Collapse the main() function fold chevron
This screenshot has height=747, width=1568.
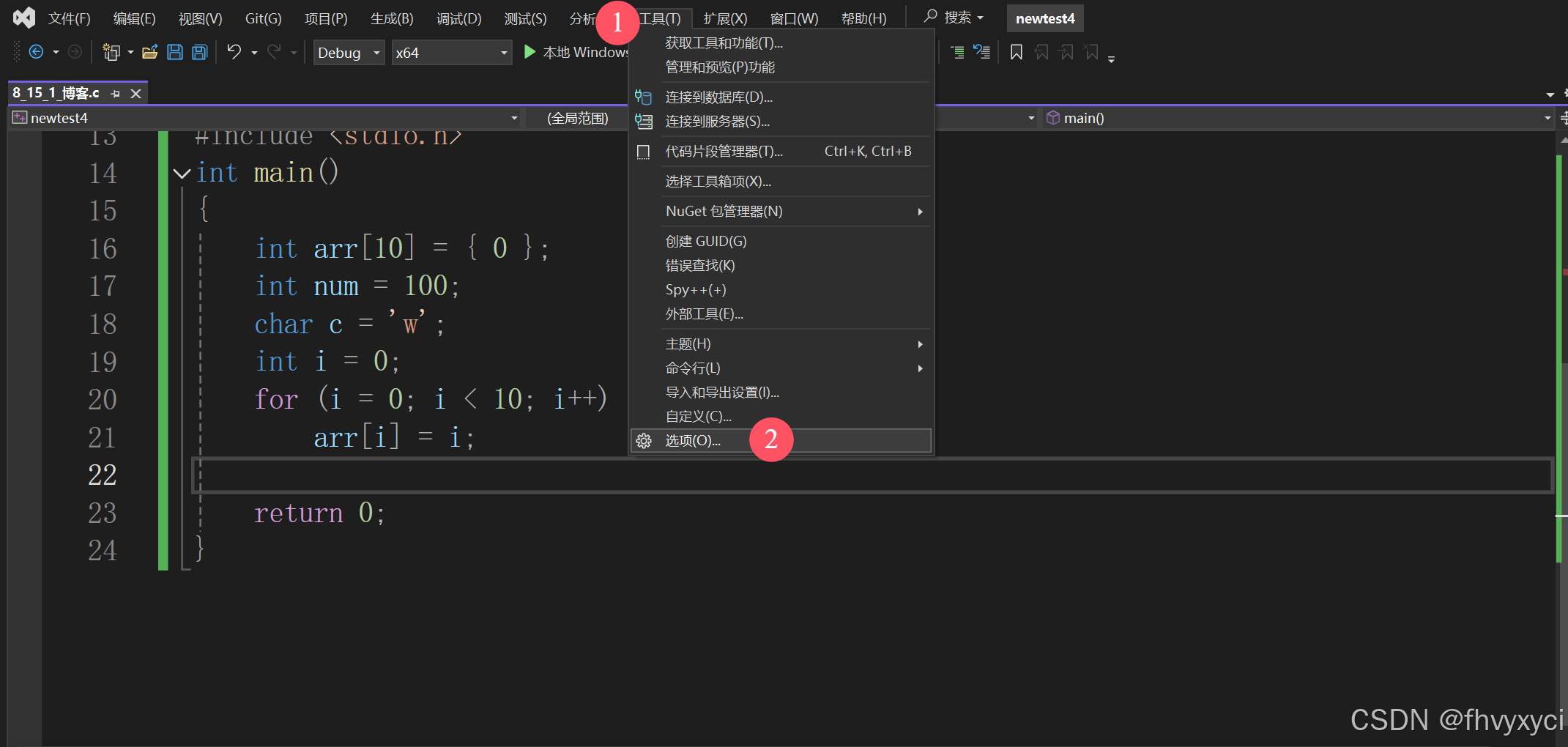click(x=182, y=174)
